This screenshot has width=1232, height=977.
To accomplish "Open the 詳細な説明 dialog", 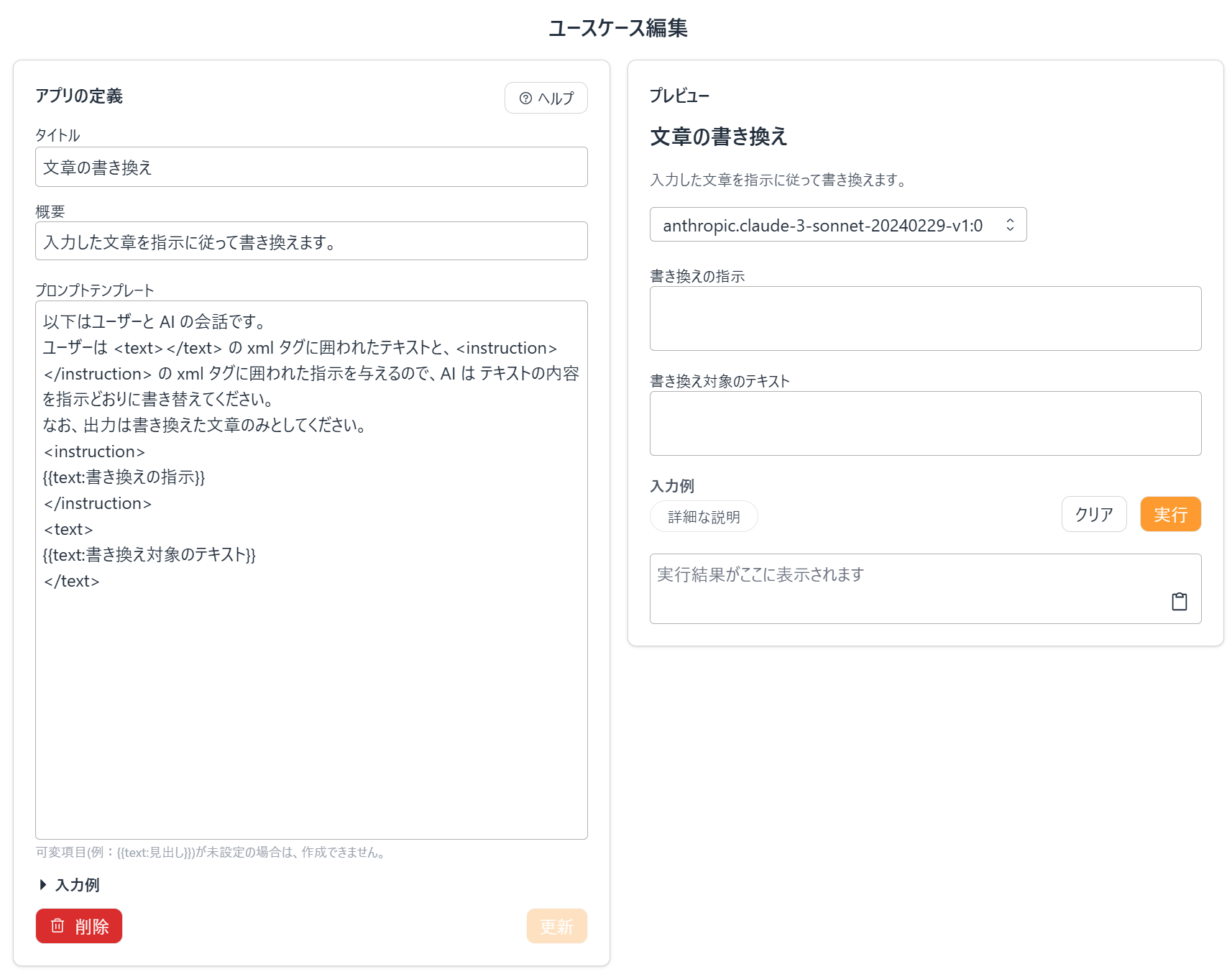I will pyautogui.click(x=703, y=515).
